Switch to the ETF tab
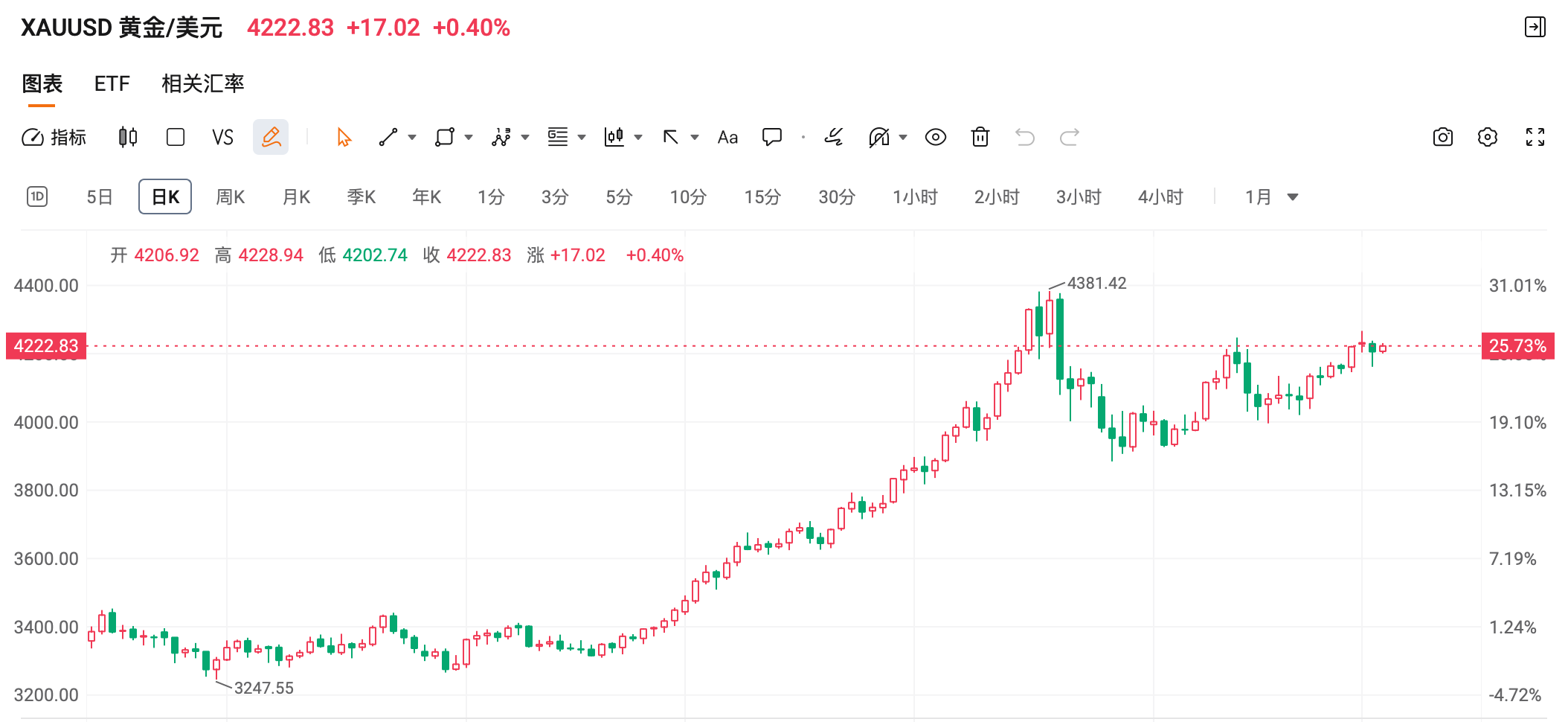The height and width of the screenshot is (722, 1568). click(x=112, y=83)
